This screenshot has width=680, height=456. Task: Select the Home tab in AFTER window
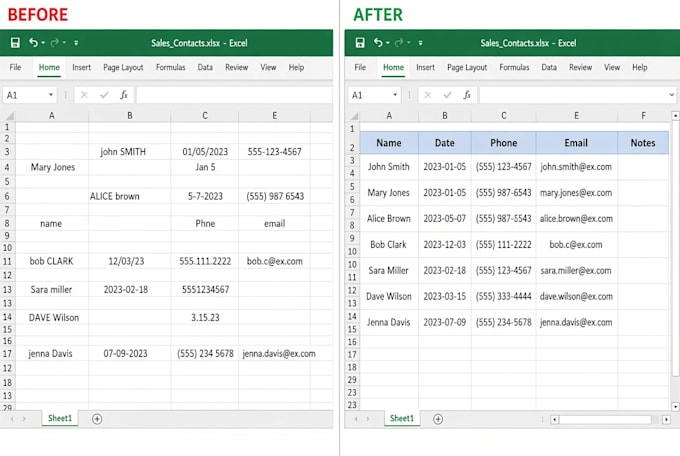(393, 67)
